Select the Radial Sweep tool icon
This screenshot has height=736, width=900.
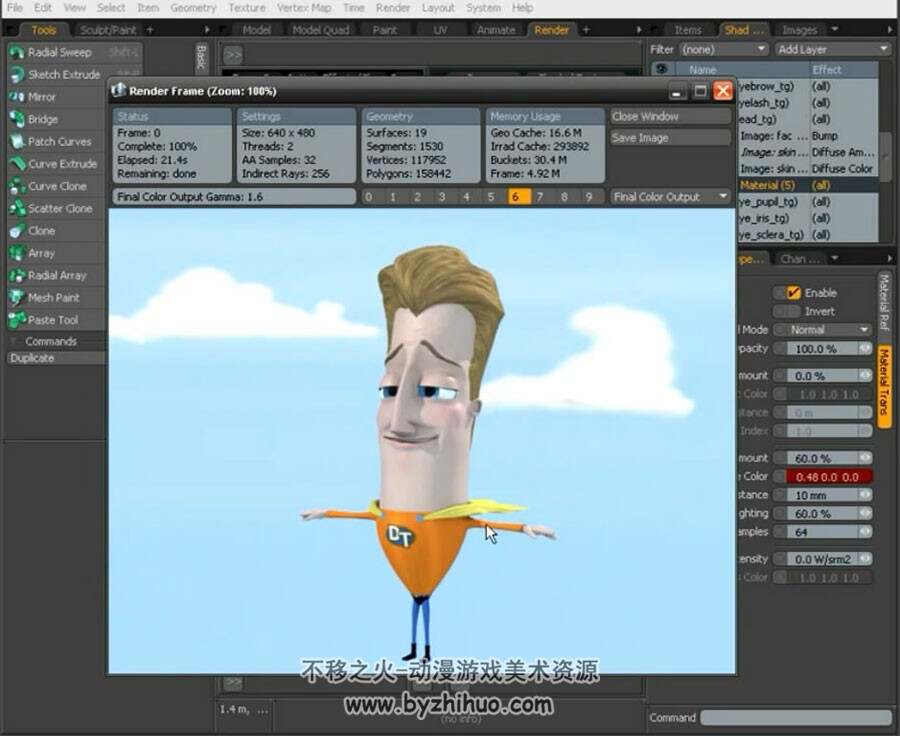coord(17,53)
